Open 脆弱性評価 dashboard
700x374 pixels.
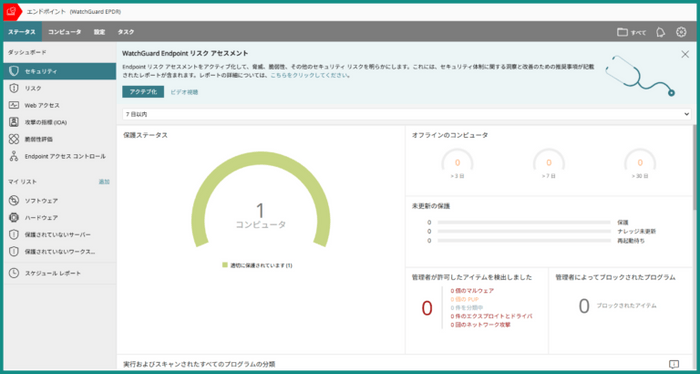tap(60, 139)
